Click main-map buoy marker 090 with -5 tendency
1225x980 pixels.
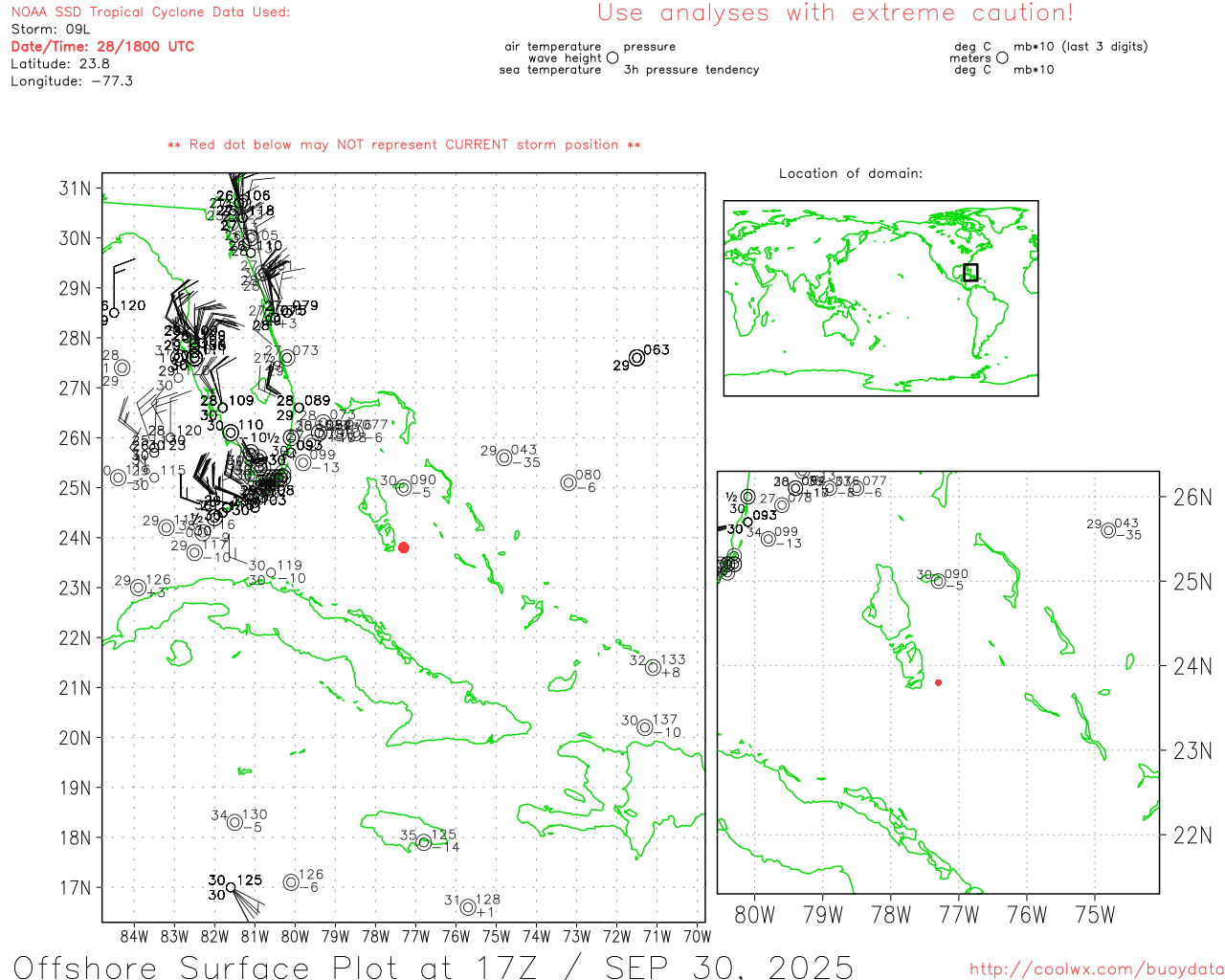(x=404, y=488)
